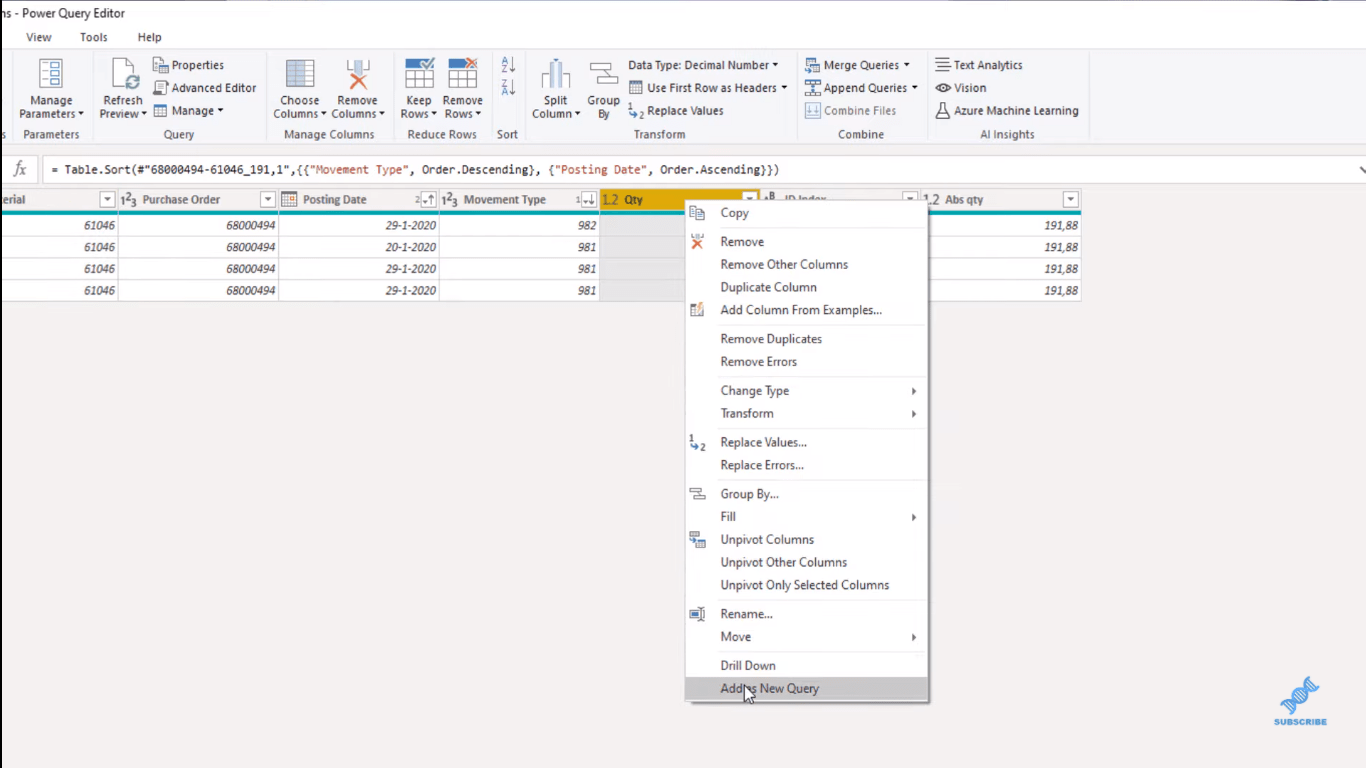Viewport: 1366px width, 768px height.
Task: Click Combine Files in ribbon
Action: click(x=851, y=111)
